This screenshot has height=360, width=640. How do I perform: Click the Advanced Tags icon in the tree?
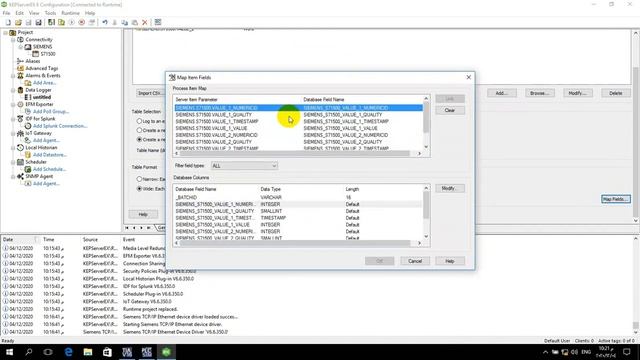(x=20, y=68)
